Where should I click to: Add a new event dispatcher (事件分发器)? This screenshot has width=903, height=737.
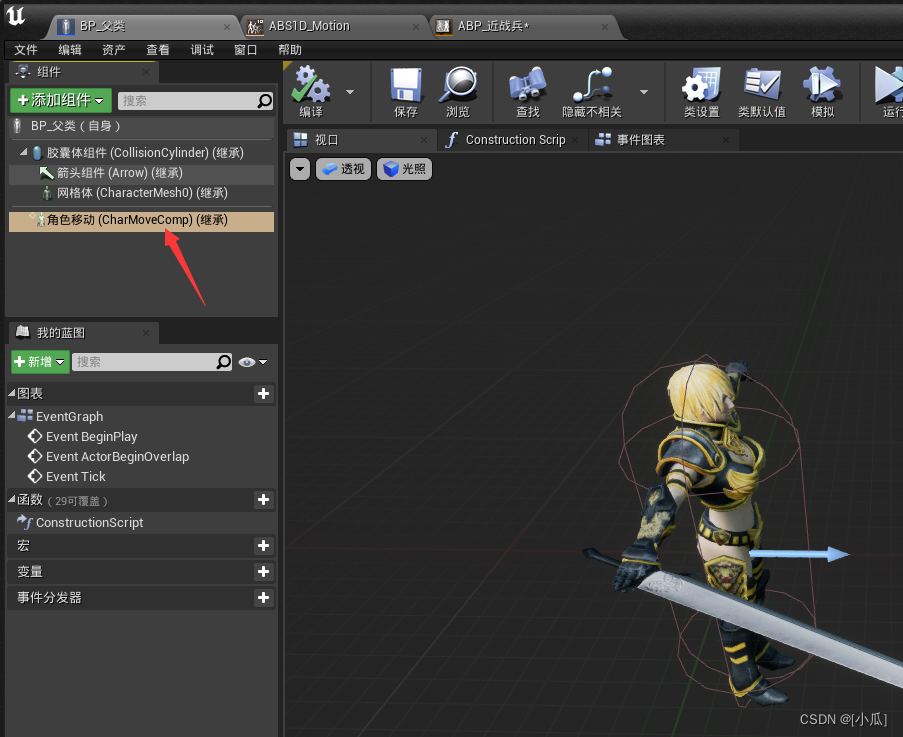click(x=263, y=598)
